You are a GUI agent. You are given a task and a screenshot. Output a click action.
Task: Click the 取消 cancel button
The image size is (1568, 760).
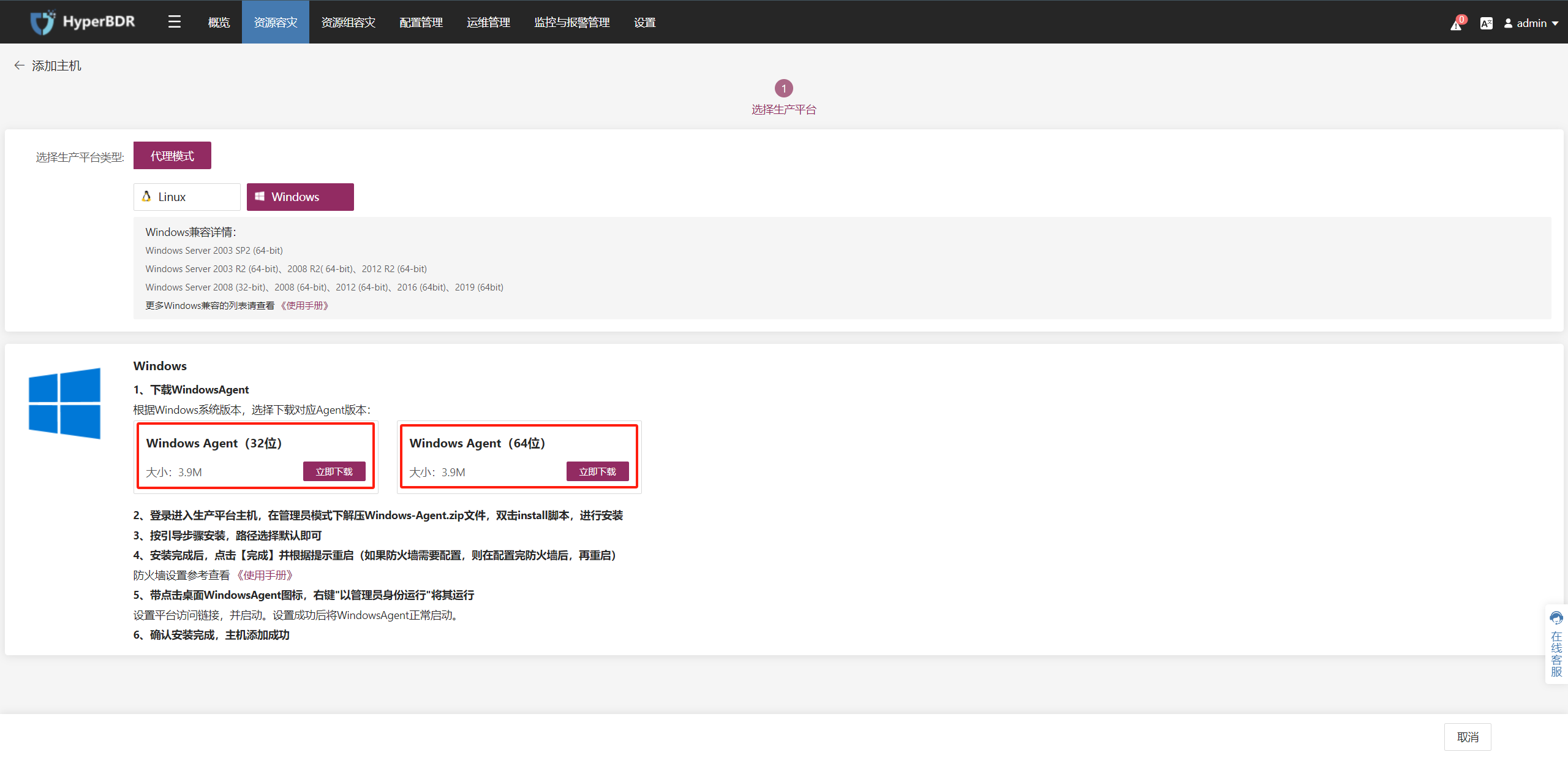[x=1468, y=737]
